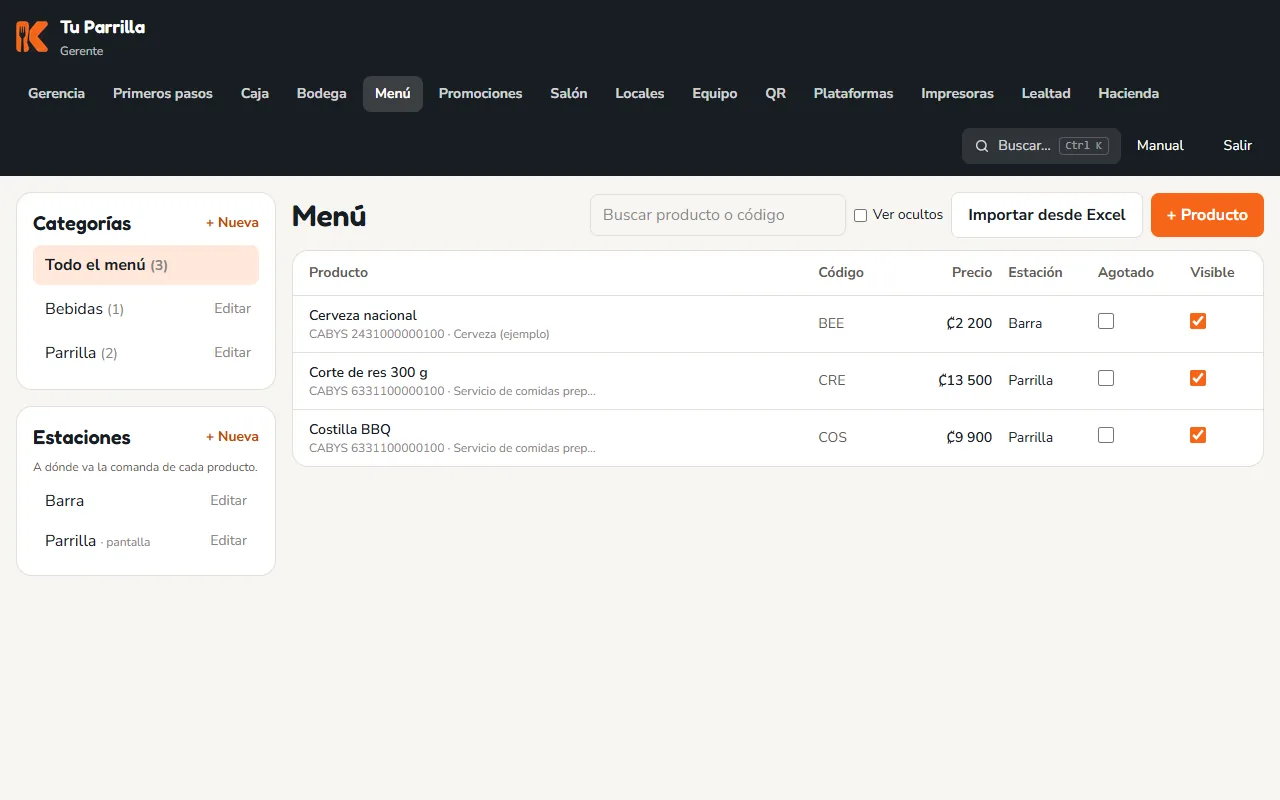Open the Manual link
This screenshot has height=800, width=1280.
1160,146
